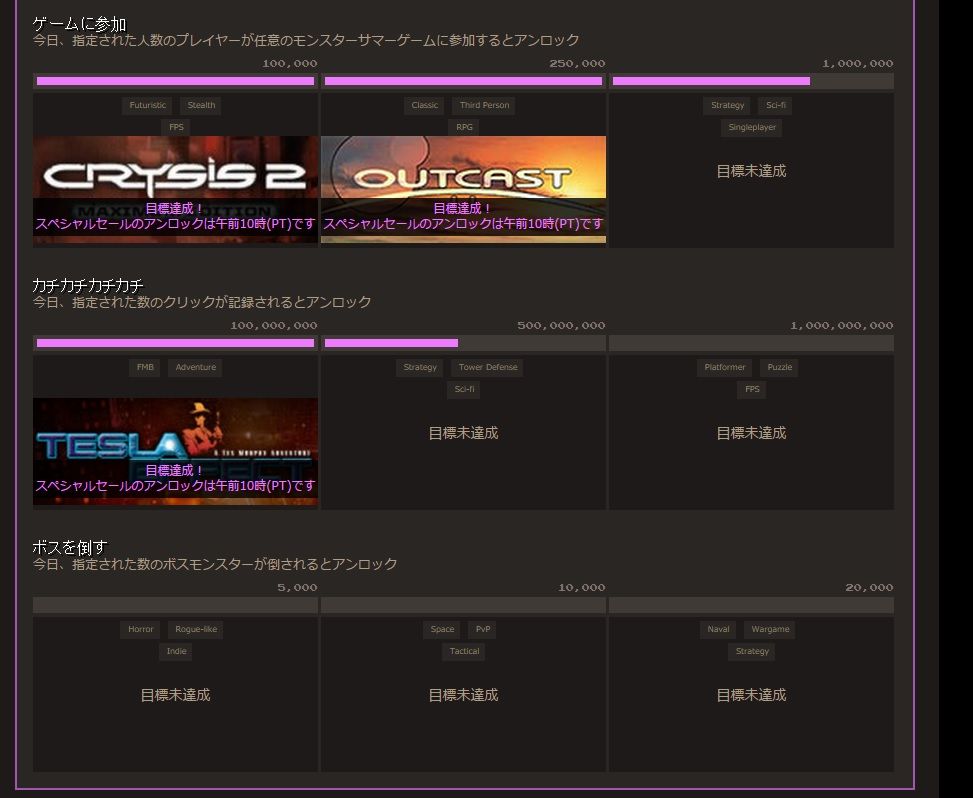Click the 250,000 goal number
Viewport: 973px width, 798px height.
pos(577,63)
